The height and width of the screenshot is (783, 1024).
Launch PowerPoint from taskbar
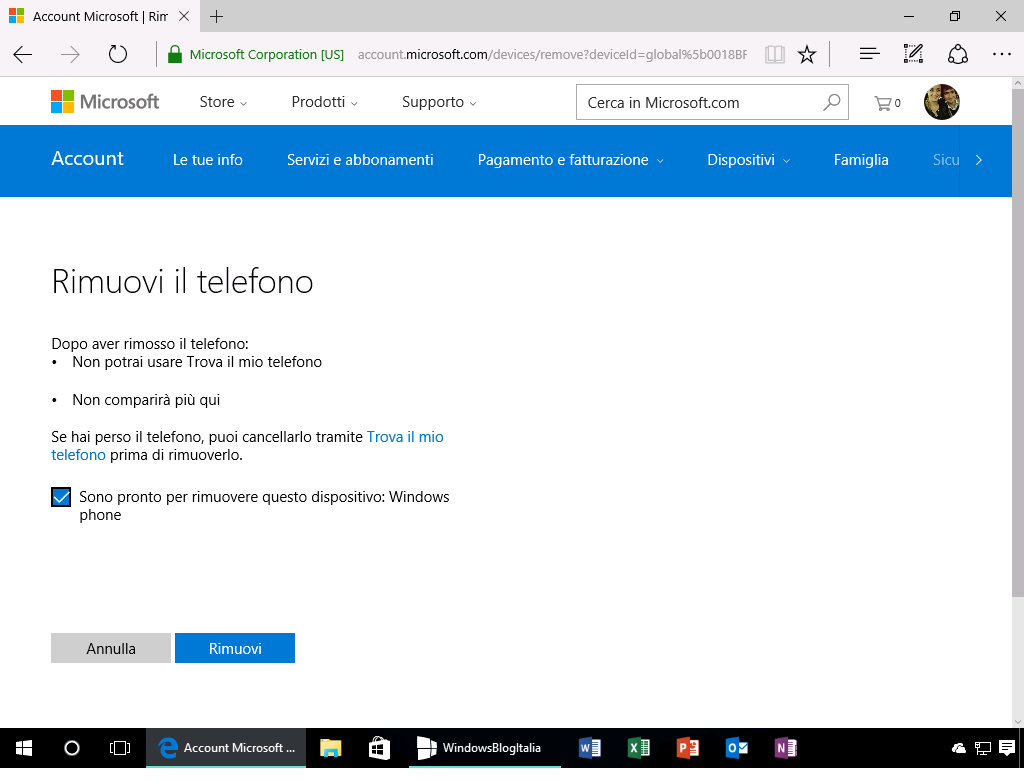(x=688, y=748)
